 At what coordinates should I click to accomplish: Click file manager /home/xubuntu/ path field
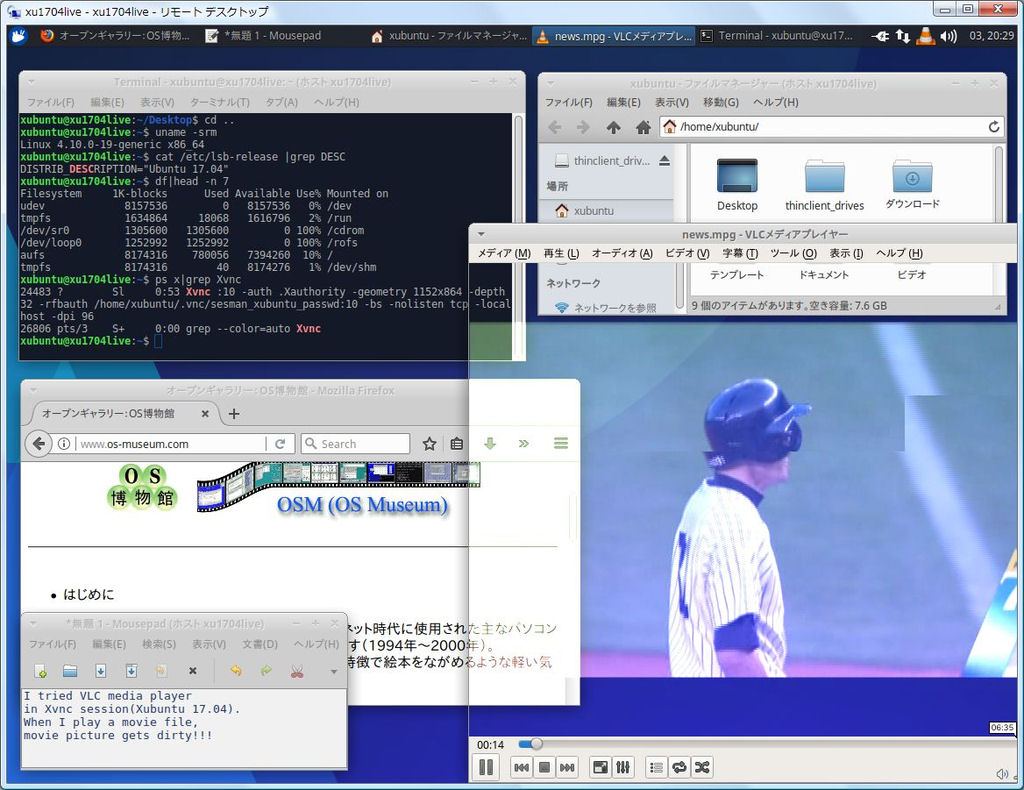[x=831, y=127]
